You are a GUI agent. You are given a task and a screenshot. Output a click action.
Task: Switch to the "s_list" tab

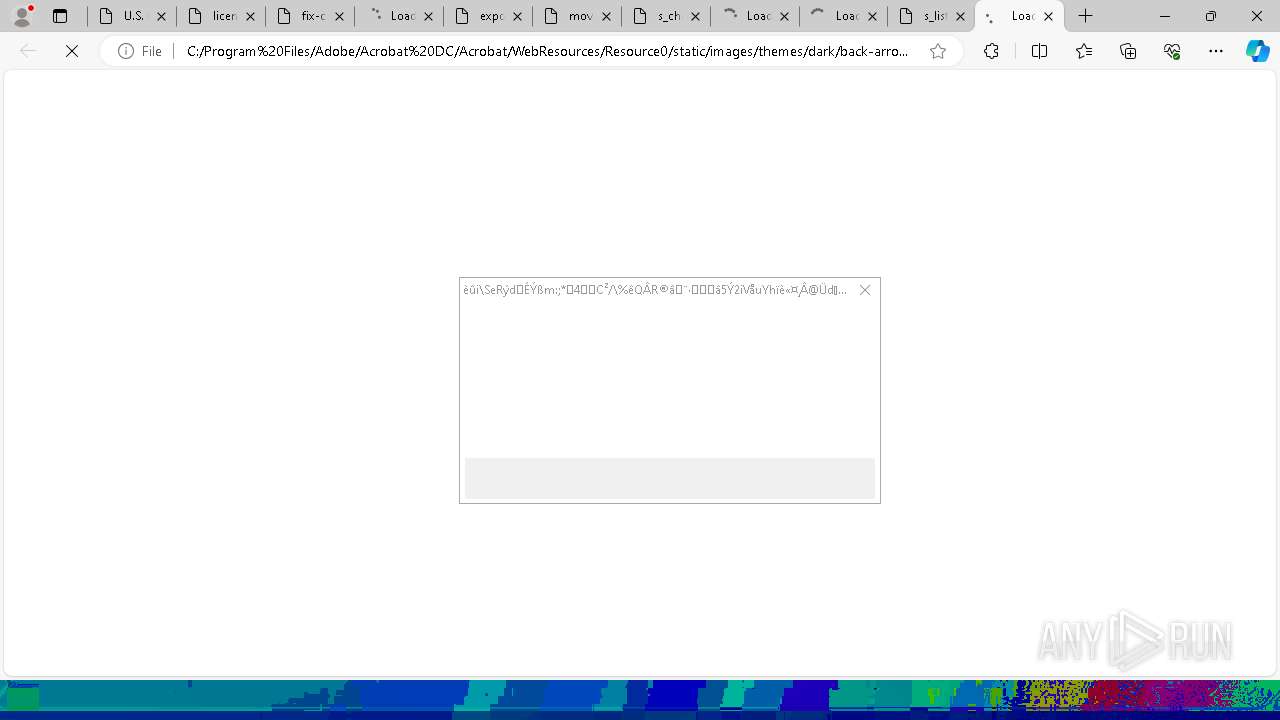(933, 16)
